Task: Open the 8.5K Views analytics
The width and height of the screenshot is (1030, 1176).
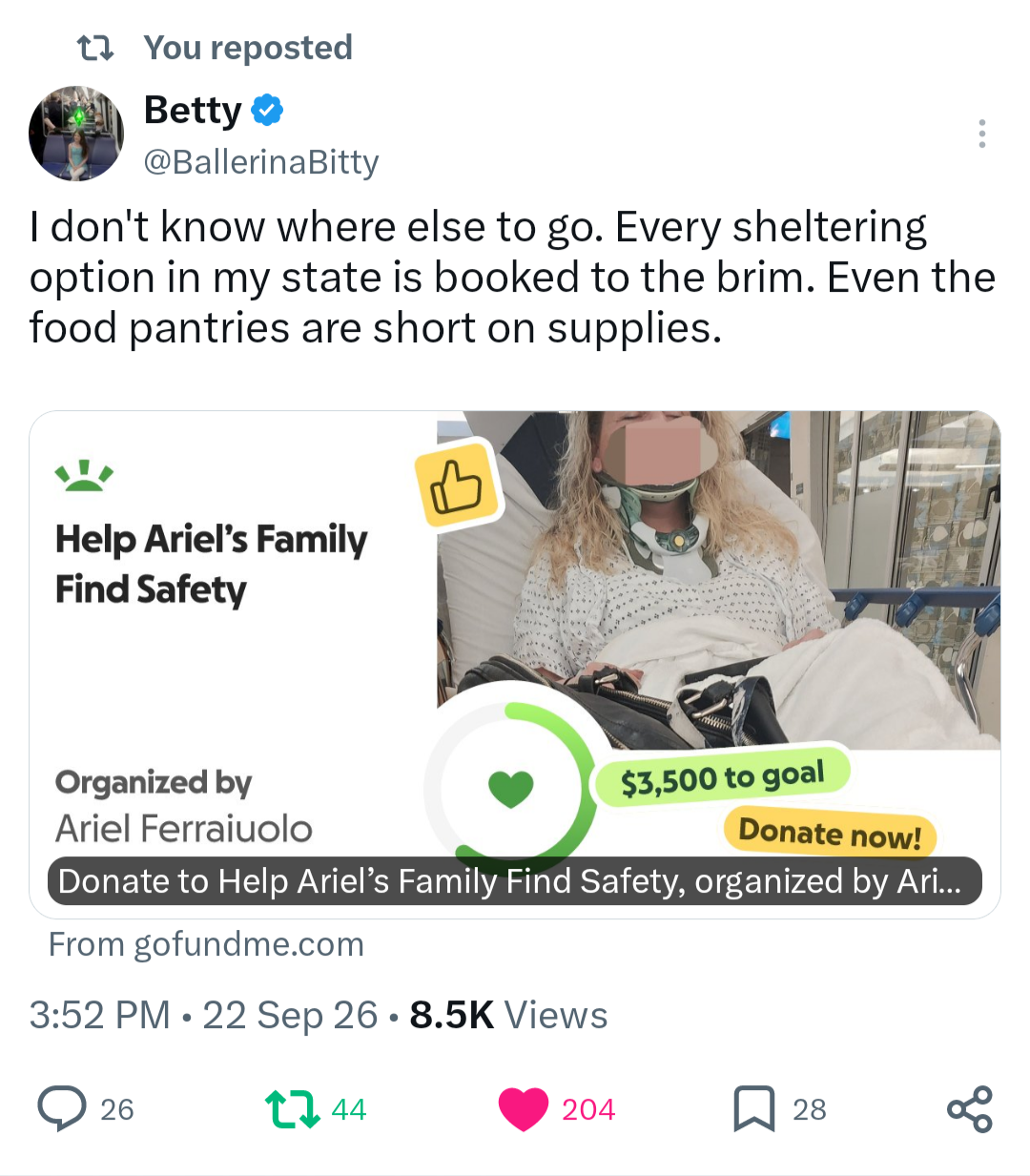Action: 508,1015
